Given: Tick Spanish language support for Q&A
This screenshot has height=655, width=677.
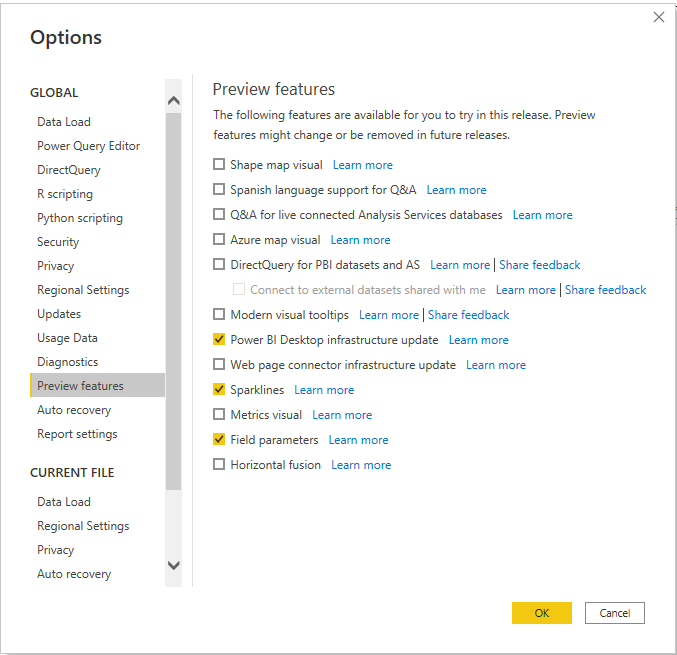Looking at the screenshot, I should pos(219,190).
